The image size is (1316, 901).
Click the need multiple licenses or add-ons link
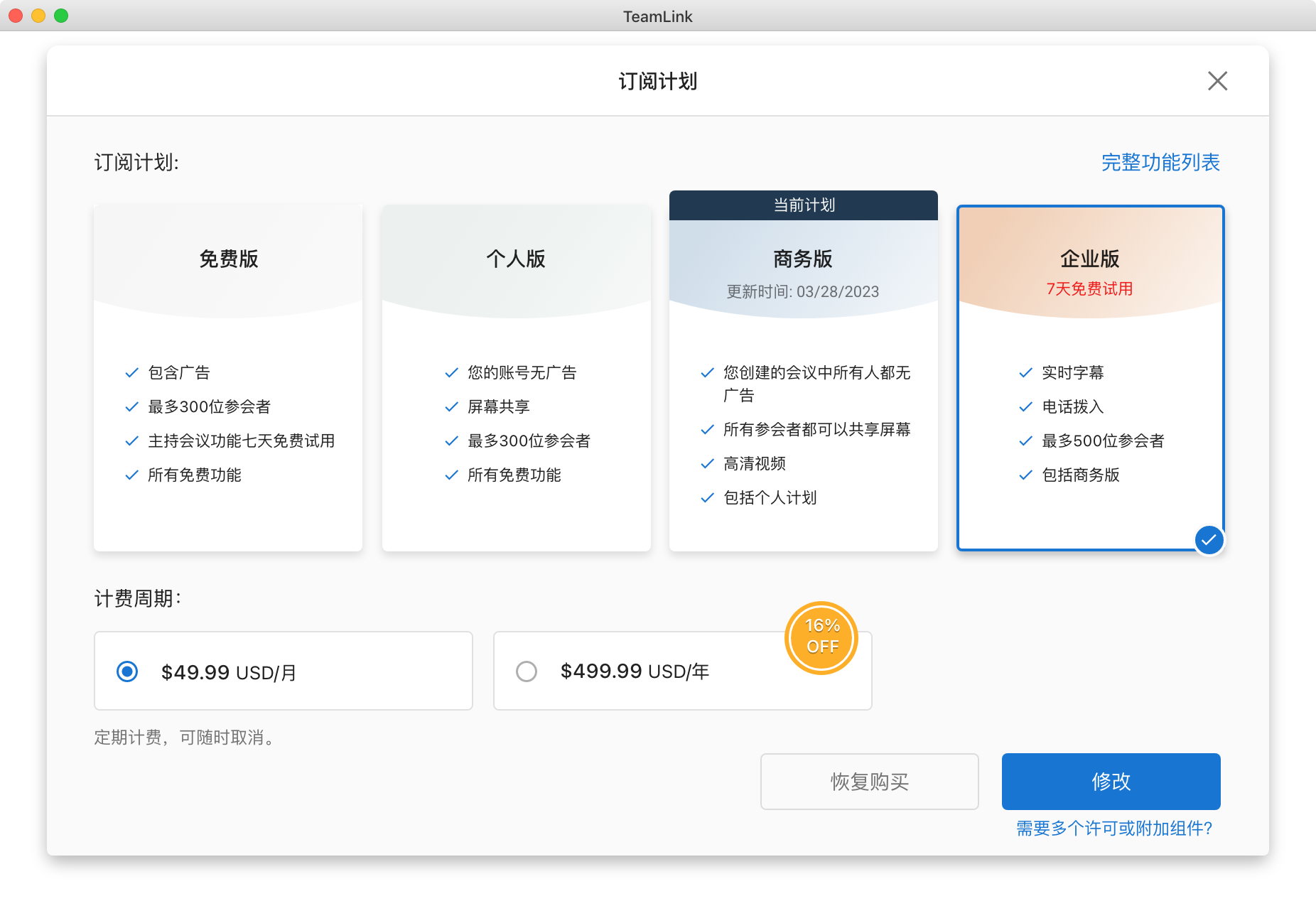(1113, 829)
